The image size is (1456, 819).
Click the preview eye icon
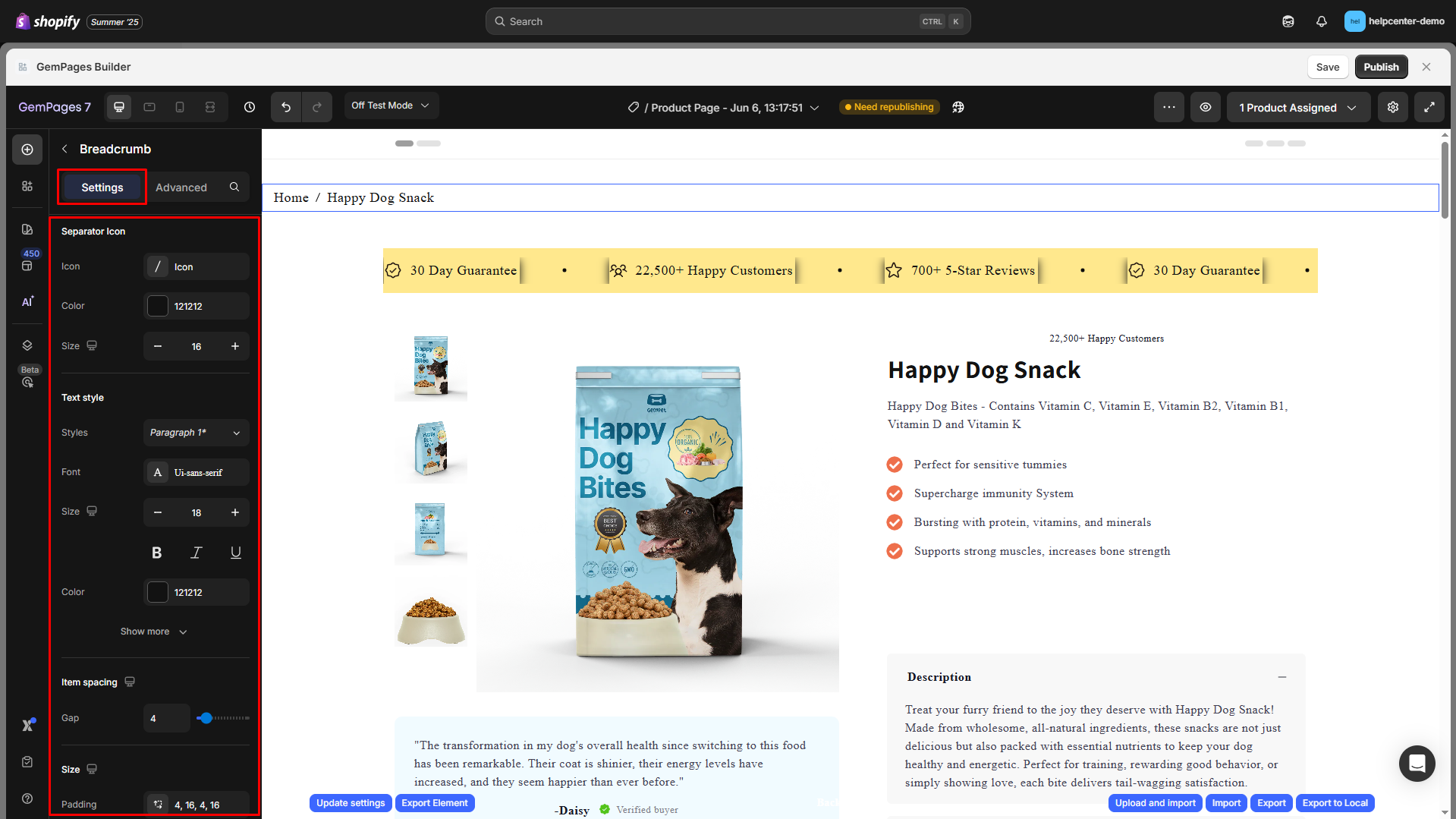point(1205,107)
